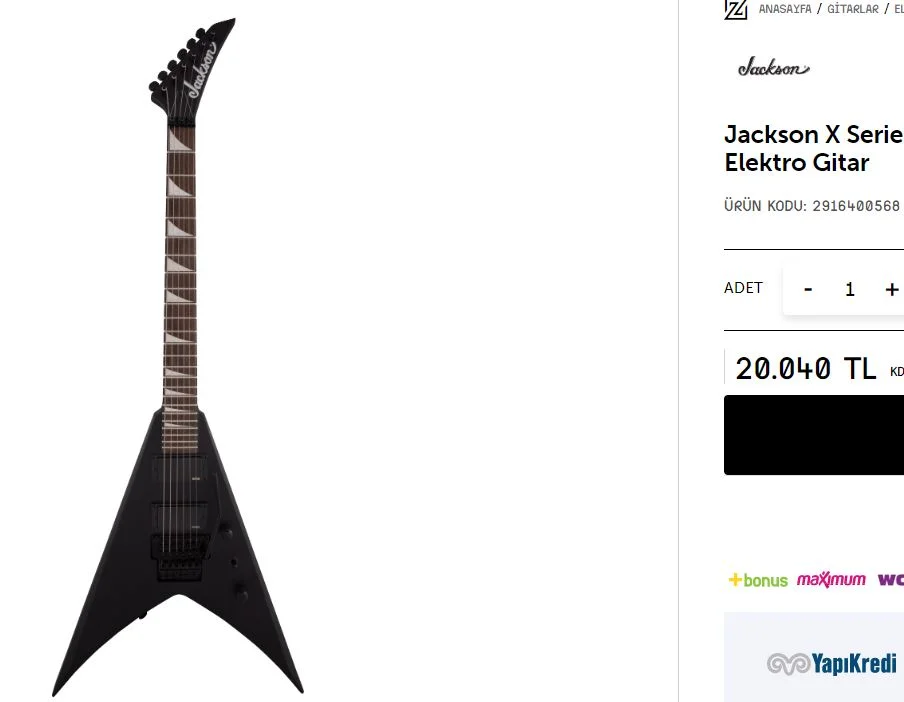The height and width of the screenshot is (702, 904).
Task: Open the Jackson brand logo beside title
Action: pyautogui.click(x=774, y=67)
